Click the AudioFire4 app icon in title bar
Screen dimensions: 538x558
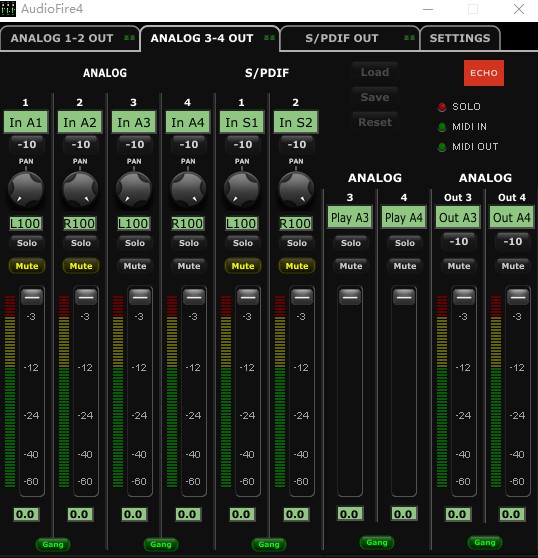coord(8,9)
